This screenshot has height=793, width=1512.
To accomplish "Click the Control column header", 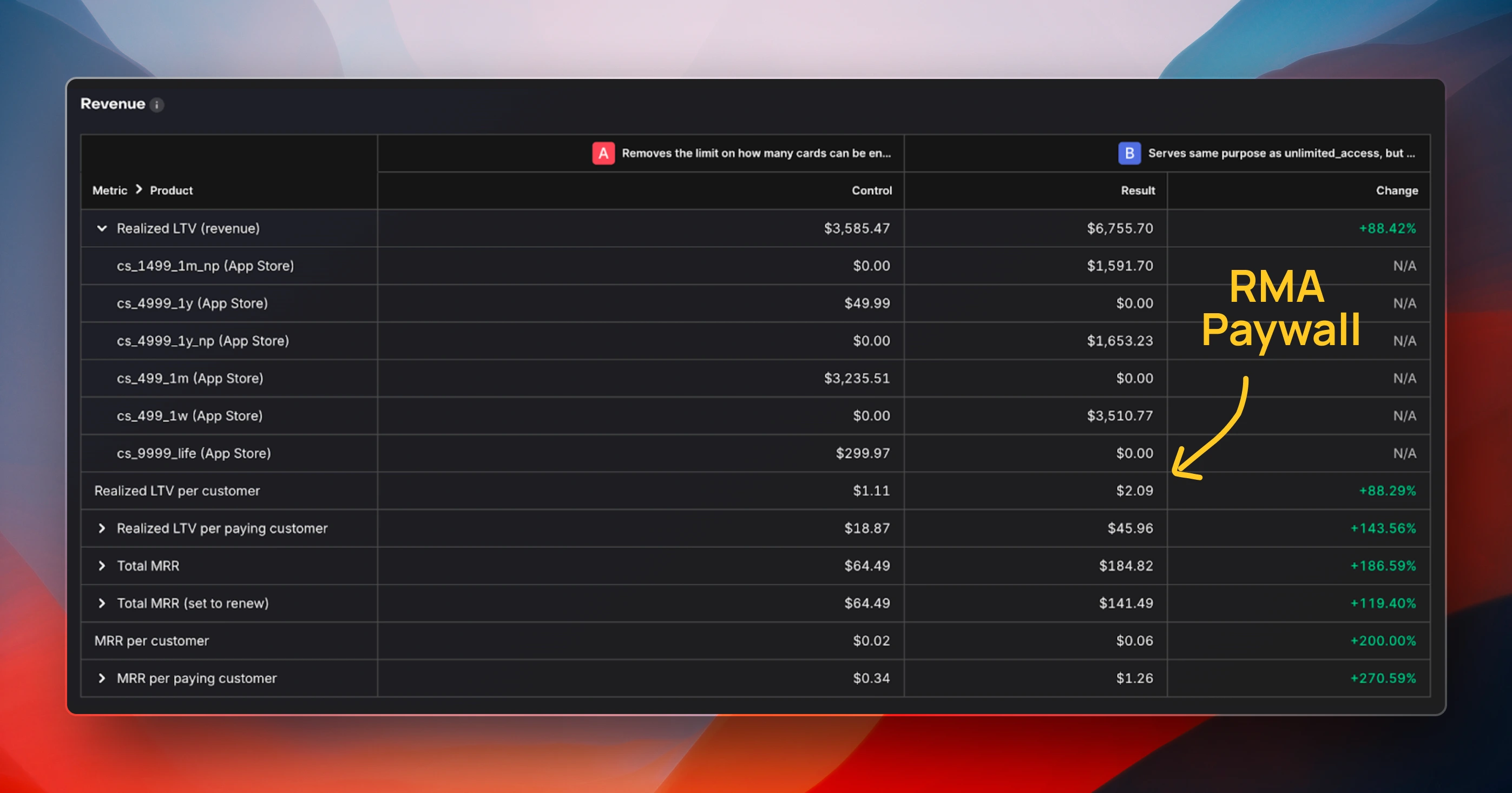I will click(x=871, y=190).
